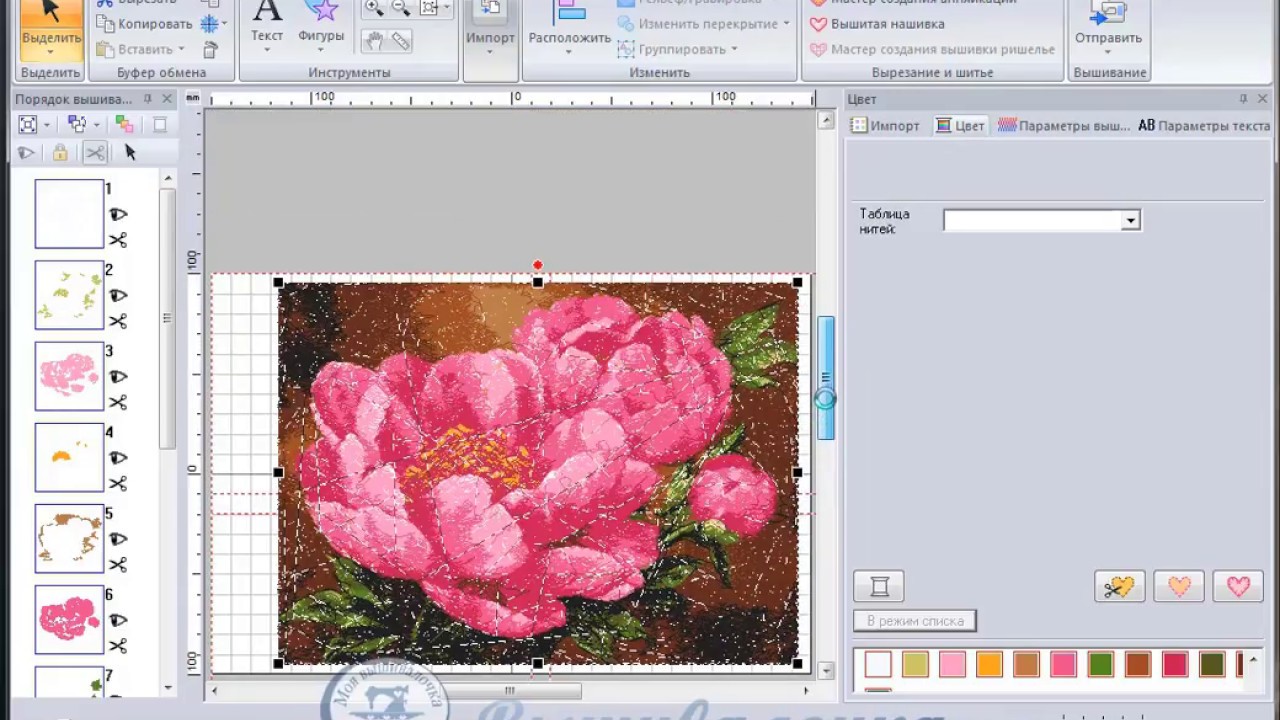Expand the Группировать dropdown

[x=734, y=49]
